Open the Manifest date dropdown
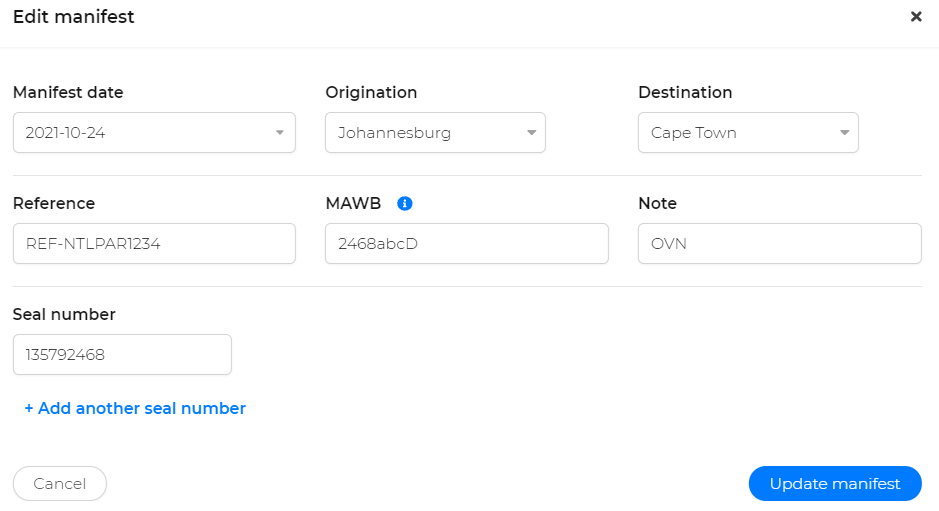Screen dimensions: 939x511 (x=155, y=132)
